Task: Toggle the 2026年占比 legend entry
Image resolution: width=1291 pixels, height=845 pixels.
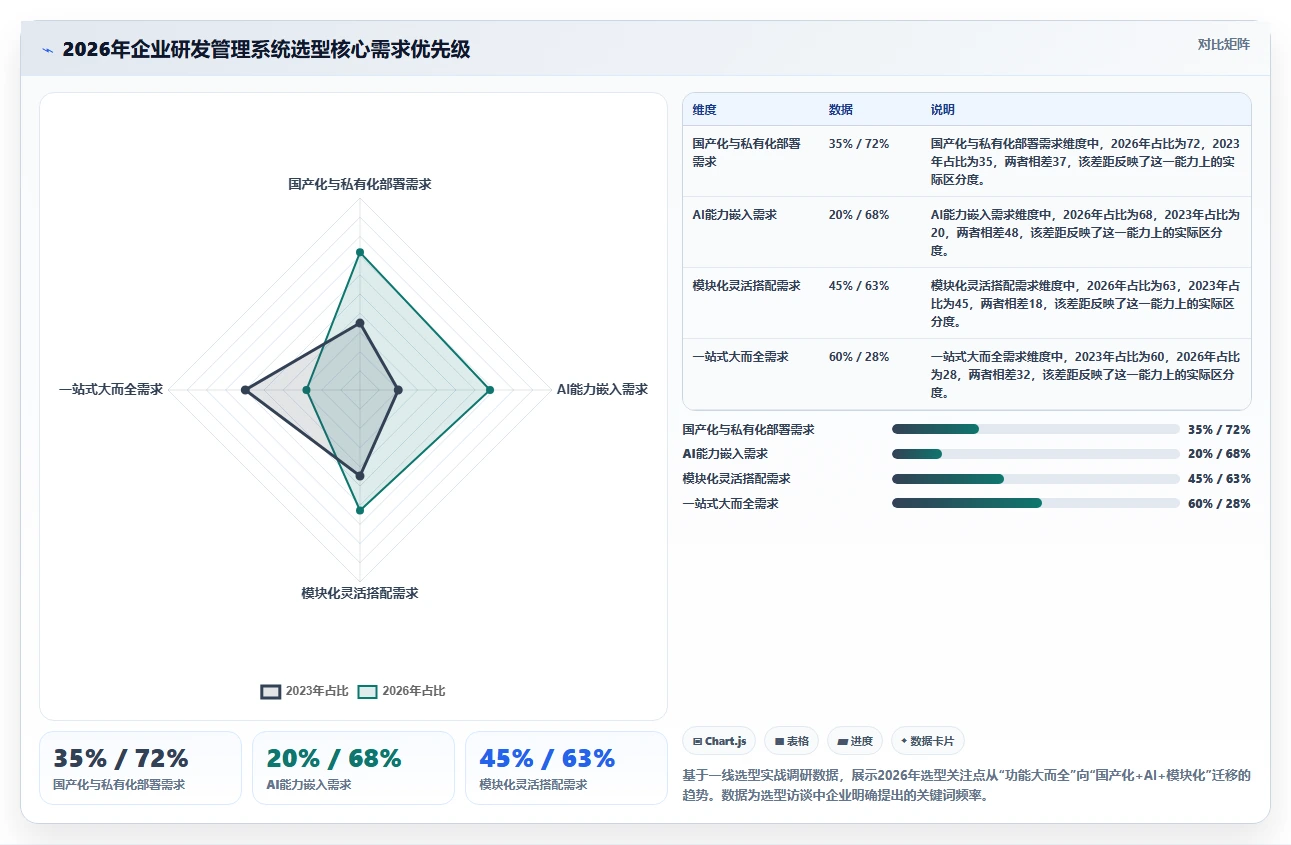Action: 401,691
